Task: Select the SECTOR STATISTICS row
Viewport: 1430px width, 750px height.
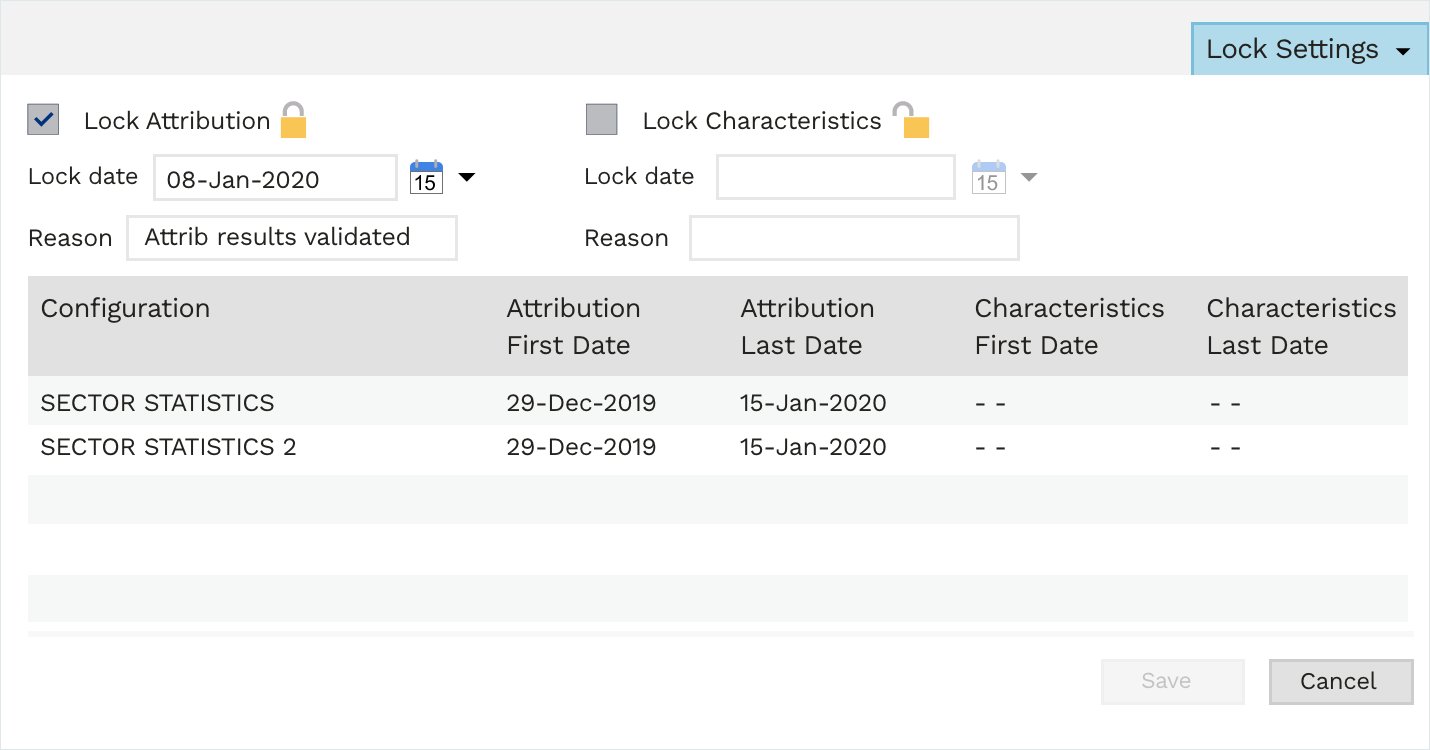Action: [x=157, y=403]
